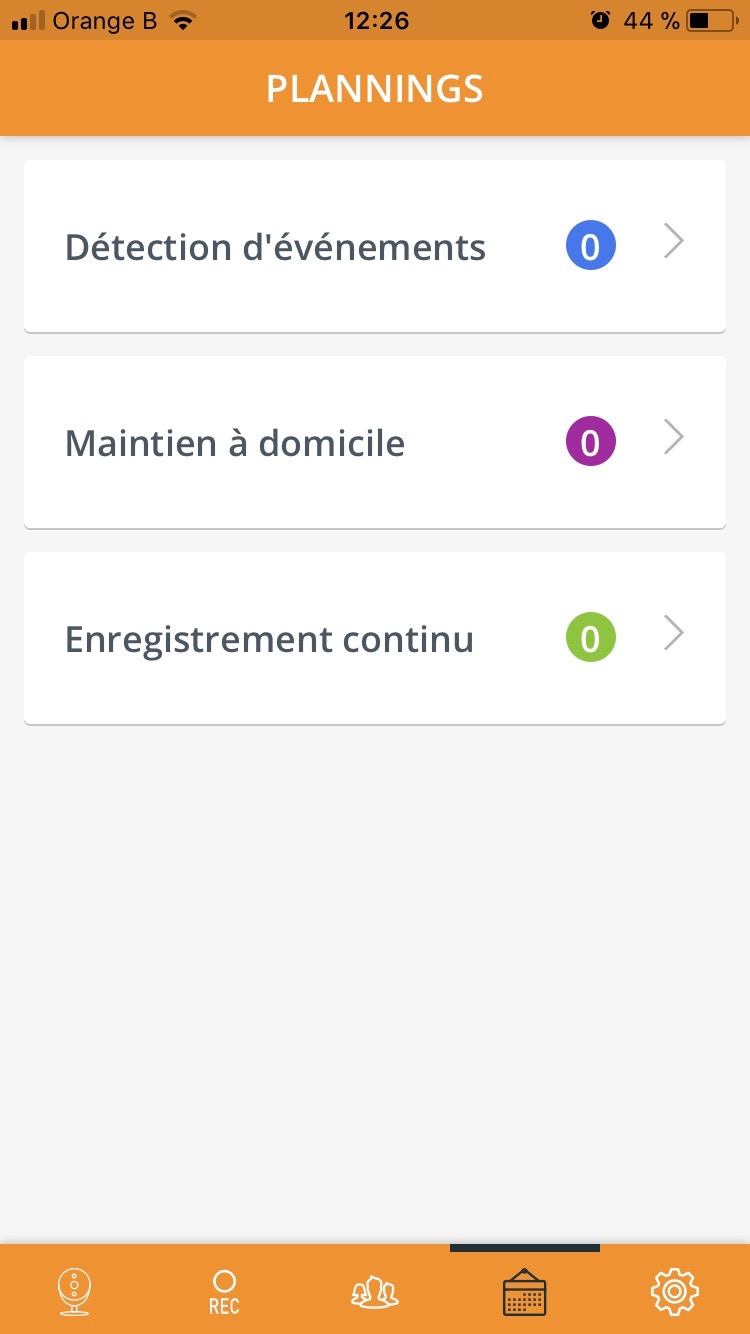Viewport: 750px width, 1334px height.
Task: Open the Maintien à domicile row
Action: (x=235, y=442)
